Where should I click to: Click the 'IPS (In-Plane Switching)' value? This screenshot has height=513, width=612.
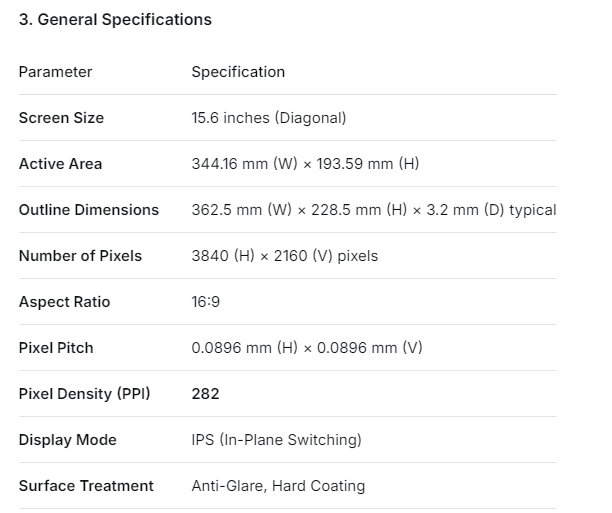coord(276,440)
